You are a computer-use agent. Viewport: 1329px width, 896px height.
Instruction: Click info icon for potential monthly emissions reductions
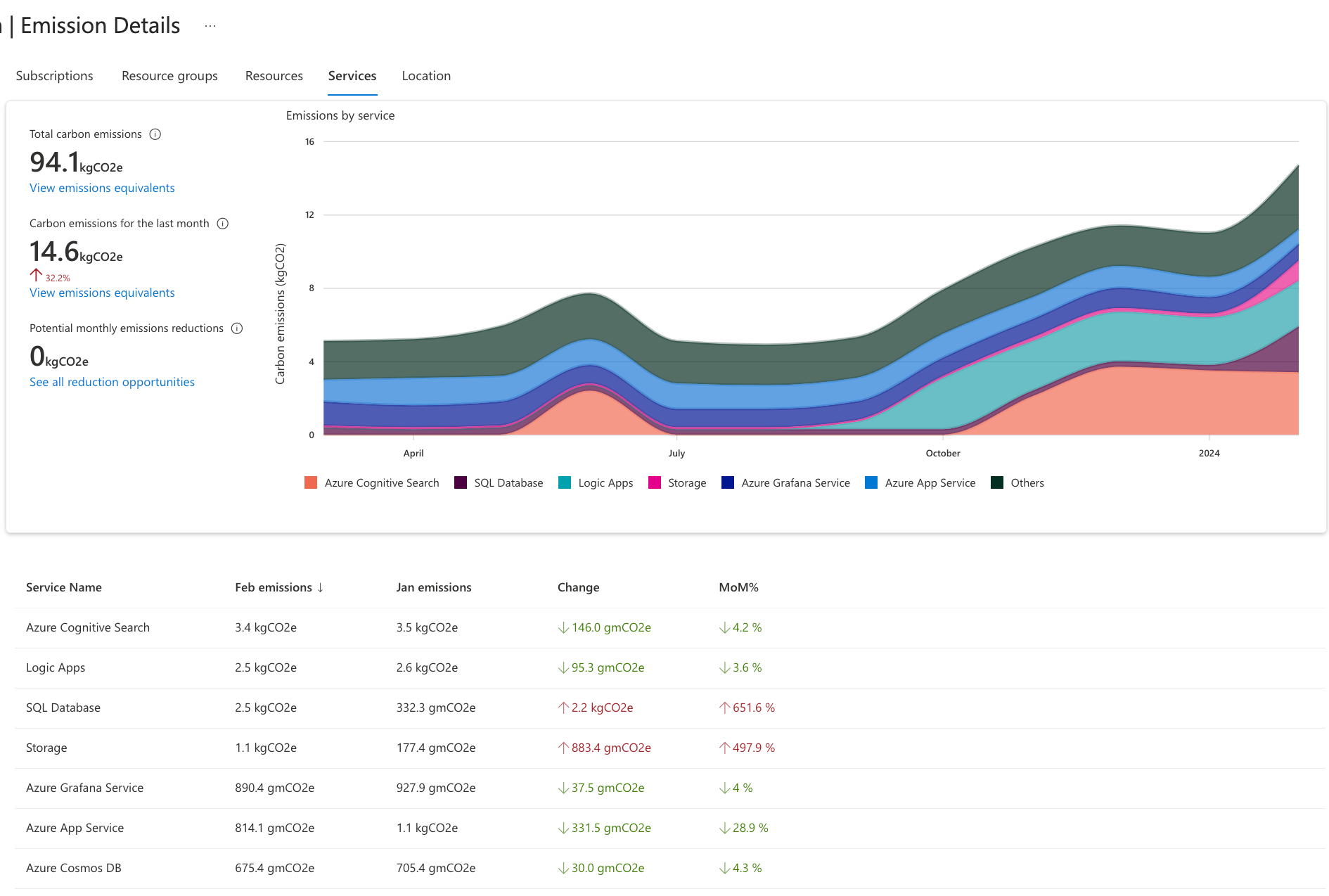(x=237, y=328)
